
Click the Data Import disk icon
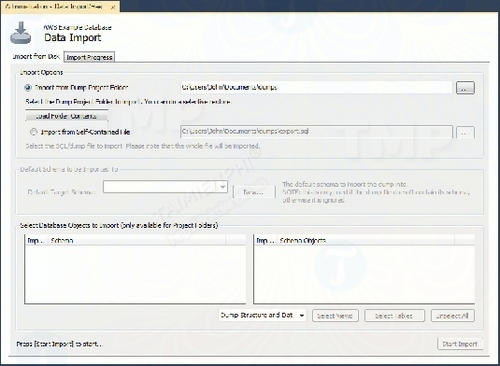[21, 33]
